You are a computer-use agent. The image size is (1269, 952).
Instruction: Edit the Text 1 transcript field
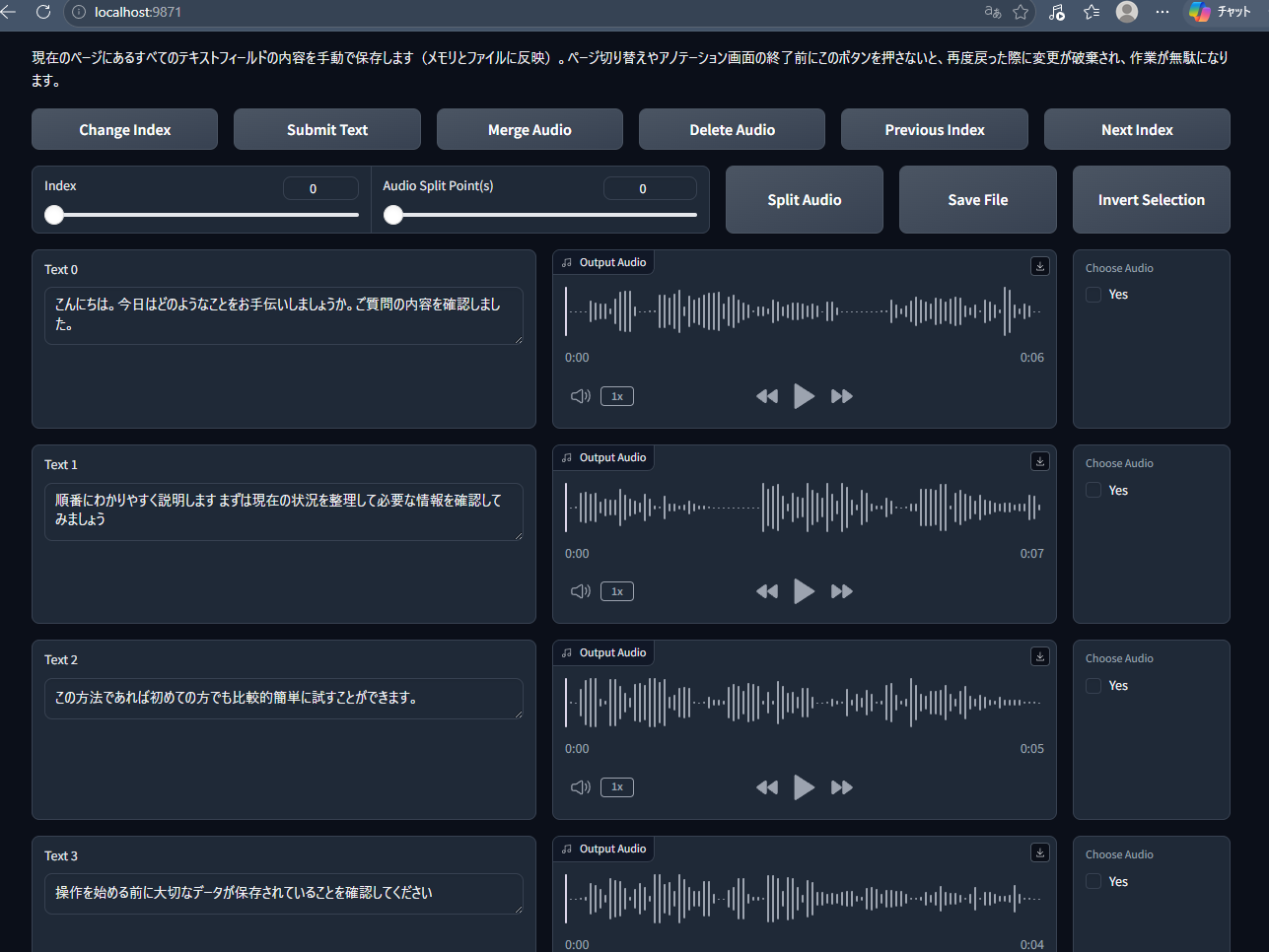click(284, 510)
